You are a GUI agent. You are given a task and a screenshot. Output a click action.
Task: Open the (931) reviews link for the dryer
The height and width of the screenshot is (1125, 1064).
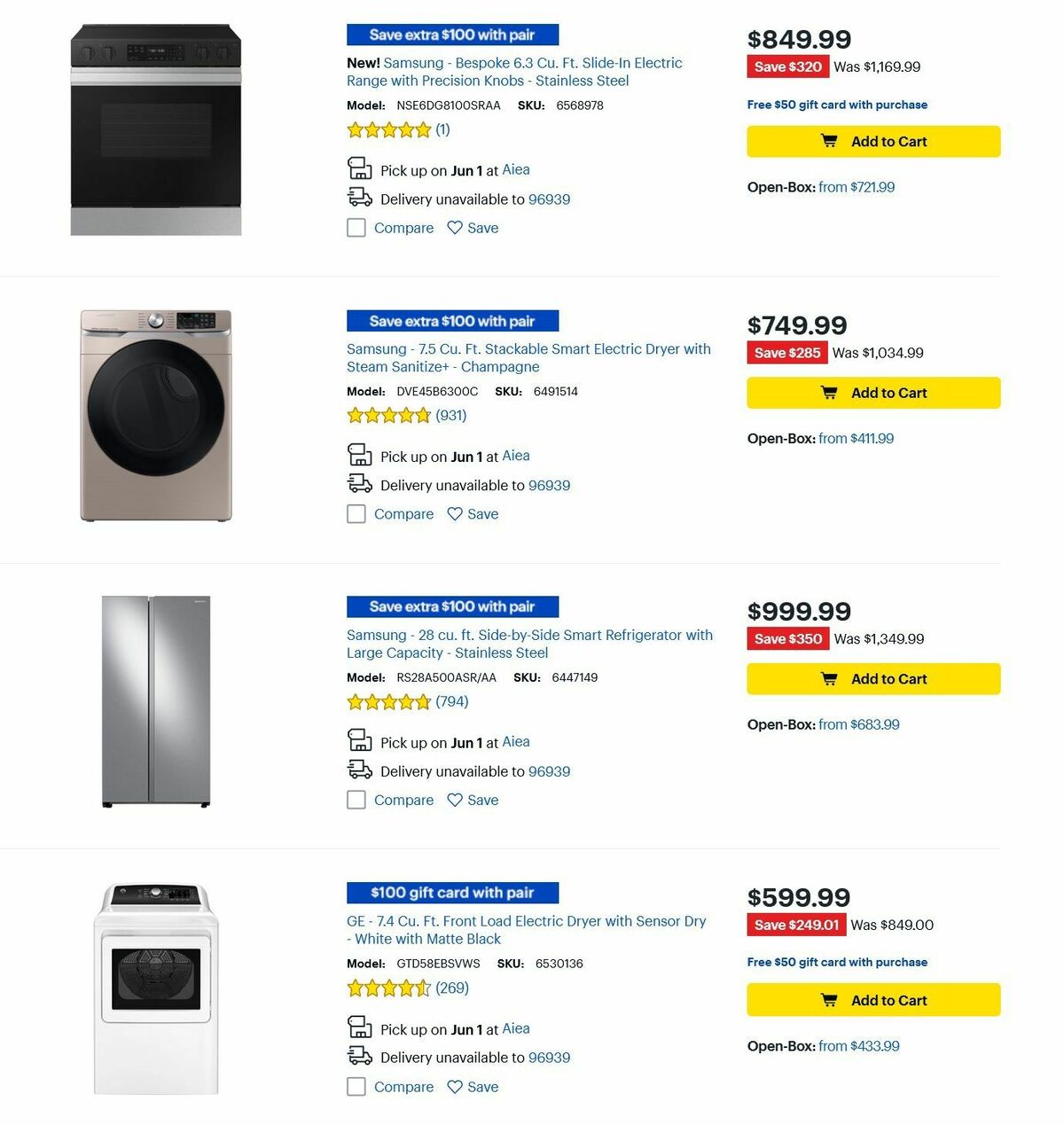(x=450, y=415)
